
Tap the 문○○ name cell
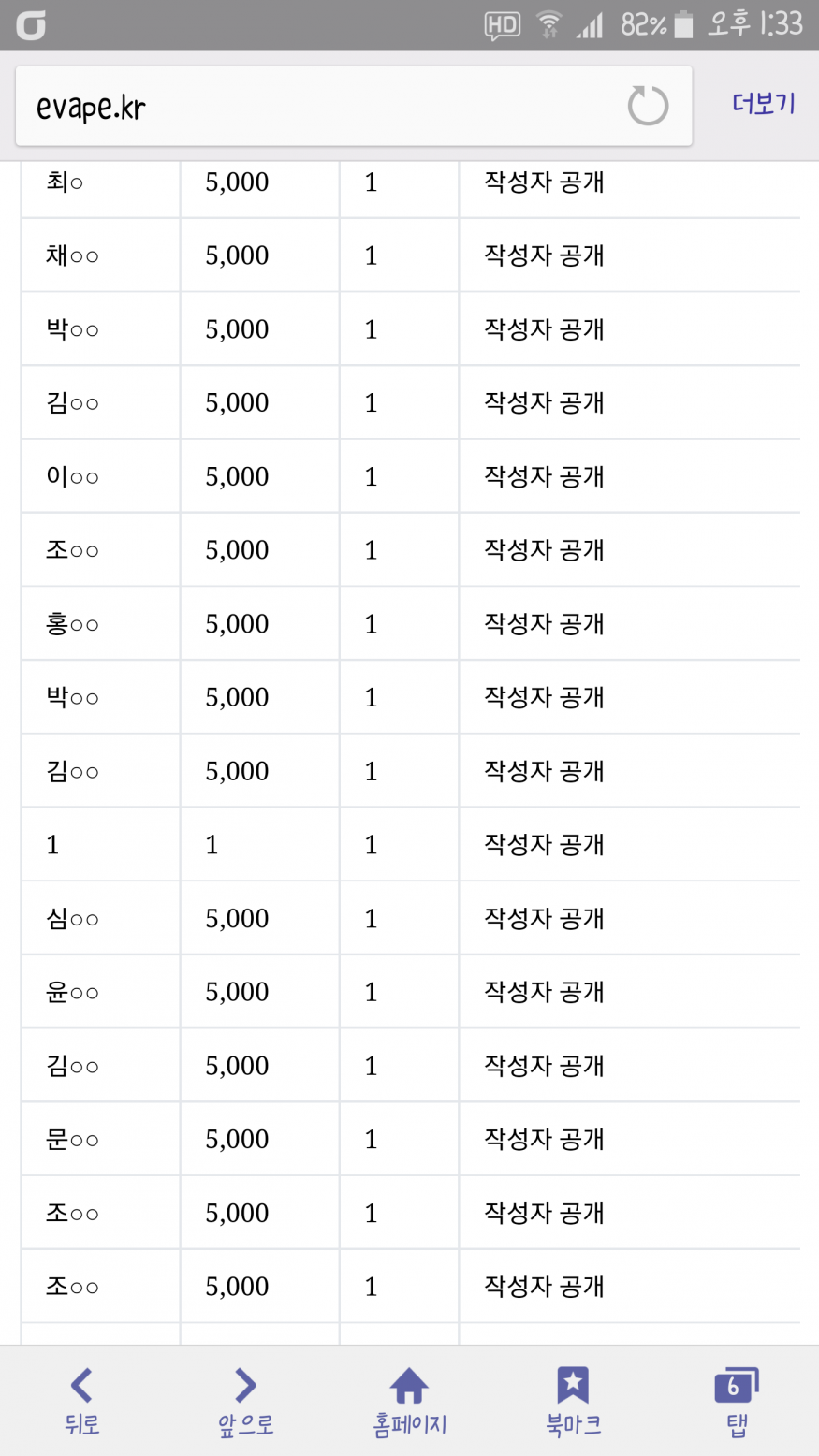click(x=72, y=1140)
